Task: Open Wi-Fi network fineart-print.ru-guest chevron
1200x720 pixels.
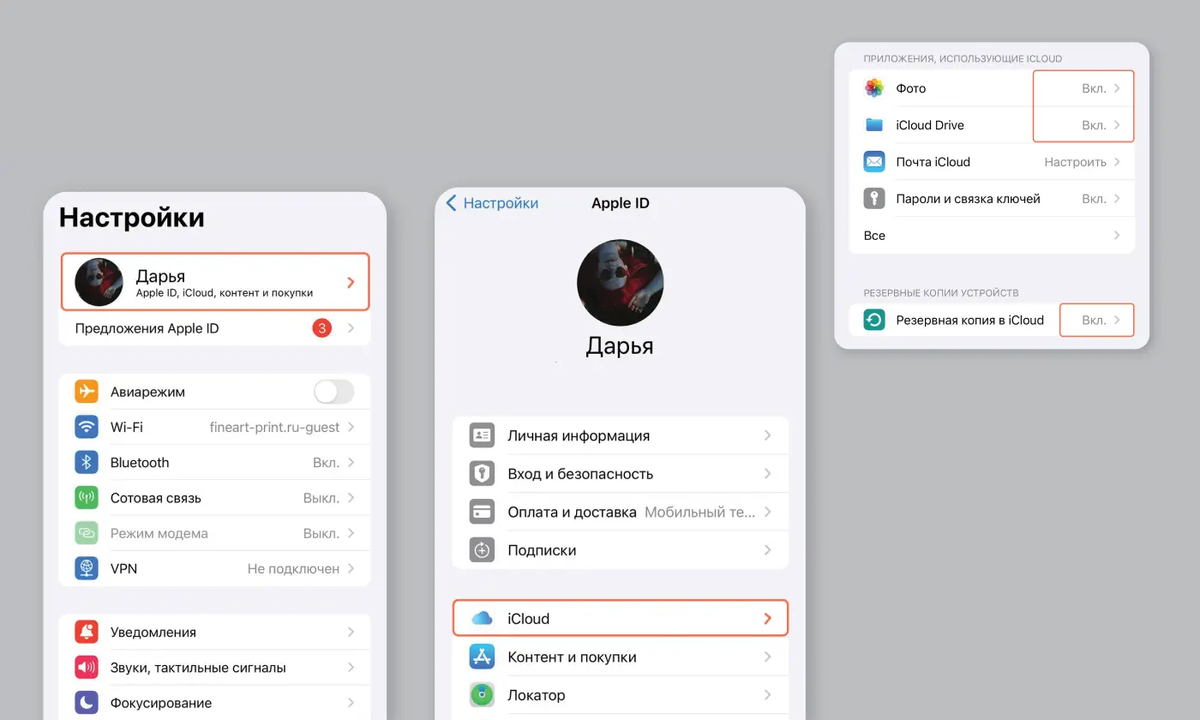Action: tap(351, 427)
